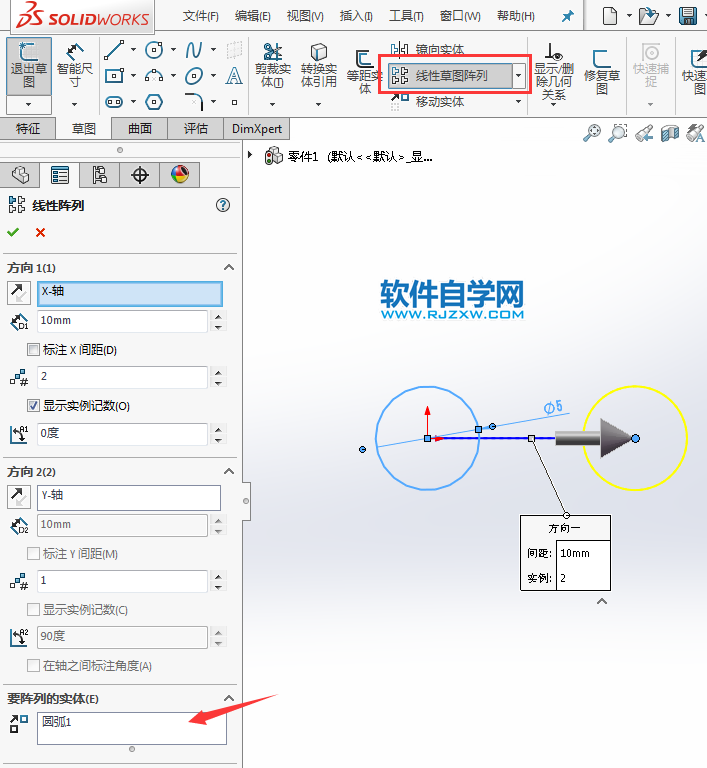Click Offset Entities (等距实体) tool
The height and width of the screenshot is (768, 707).
click(364, 72)
